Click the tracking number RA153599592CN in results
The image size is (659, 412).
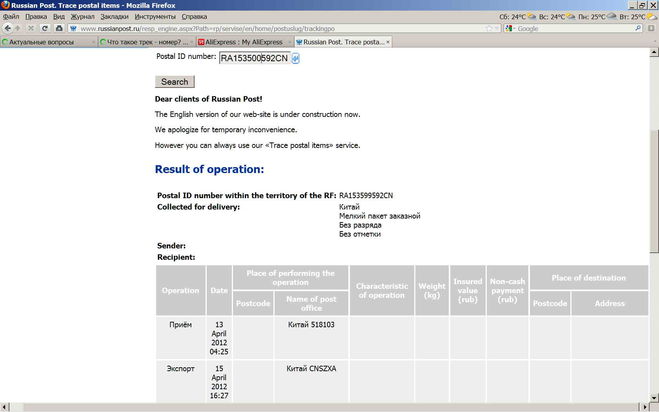[x=366, y=195]
